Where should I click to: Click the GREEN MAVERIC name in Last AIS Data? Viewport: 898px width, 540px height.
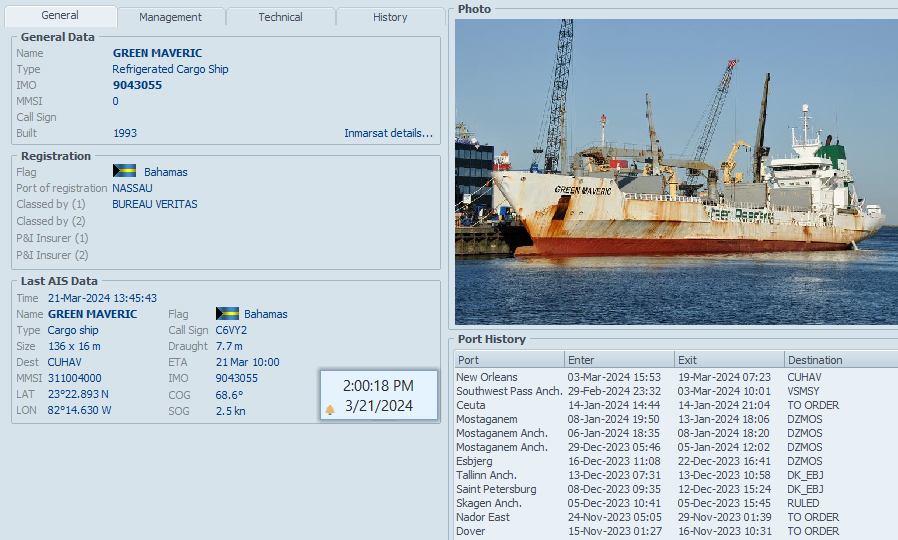[92, 314]
